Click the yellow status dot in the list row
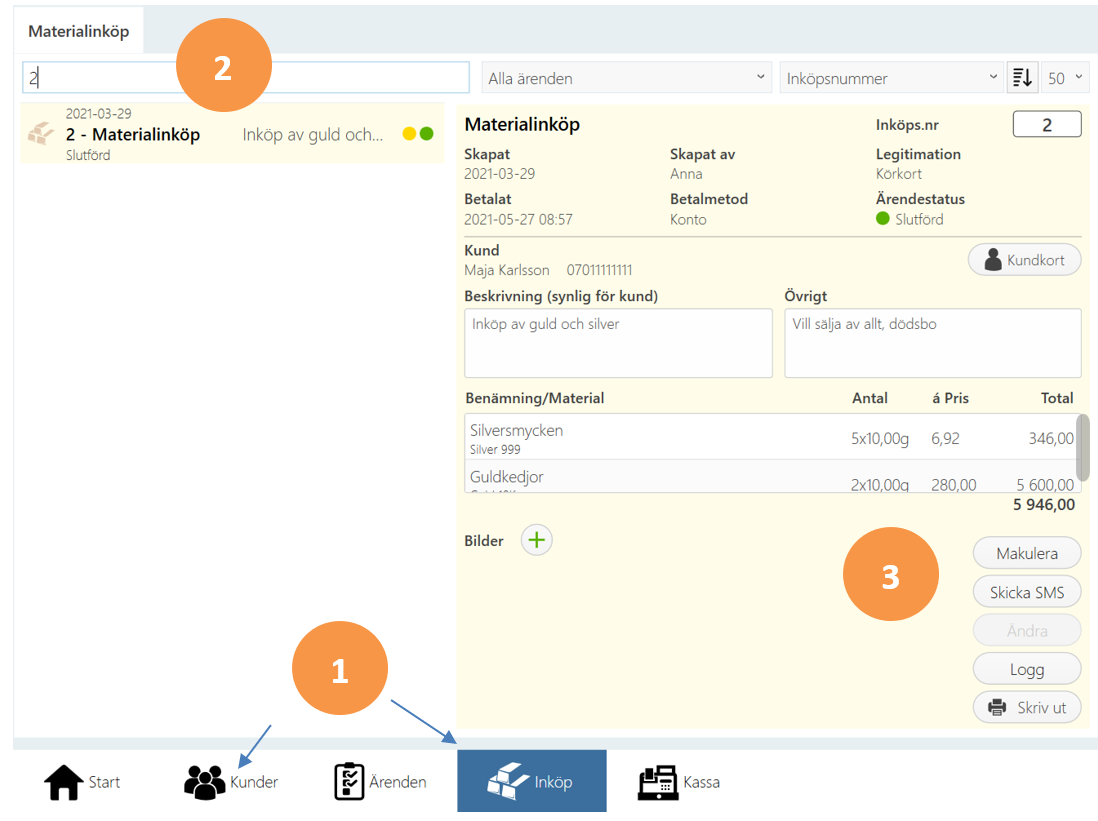 point(410,133)
